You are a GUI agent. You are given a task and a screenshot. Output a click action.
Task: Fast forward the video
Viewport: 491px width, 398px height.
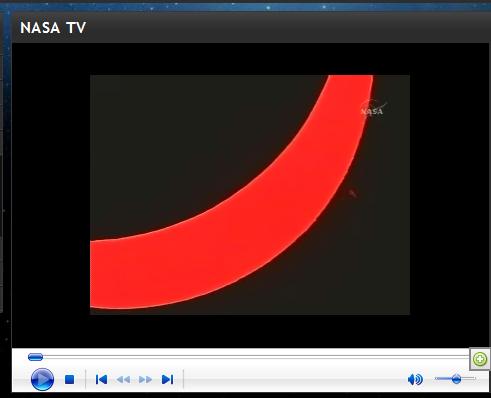tap(145, 380)
